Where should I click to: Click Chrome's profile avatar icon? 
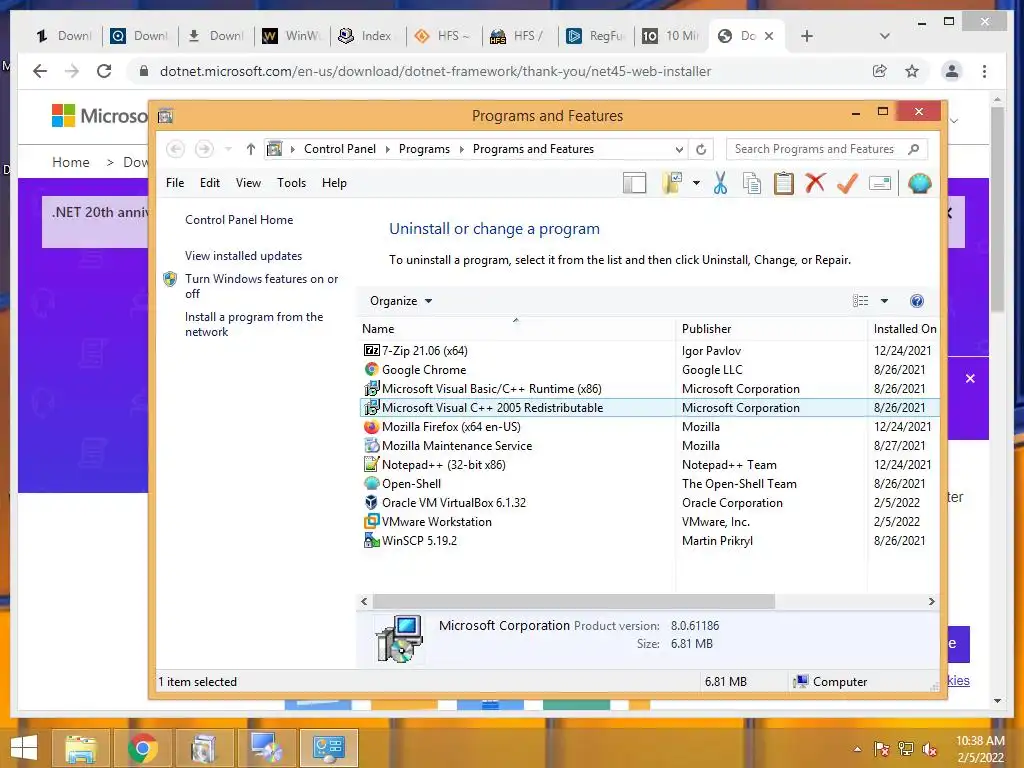952,71
